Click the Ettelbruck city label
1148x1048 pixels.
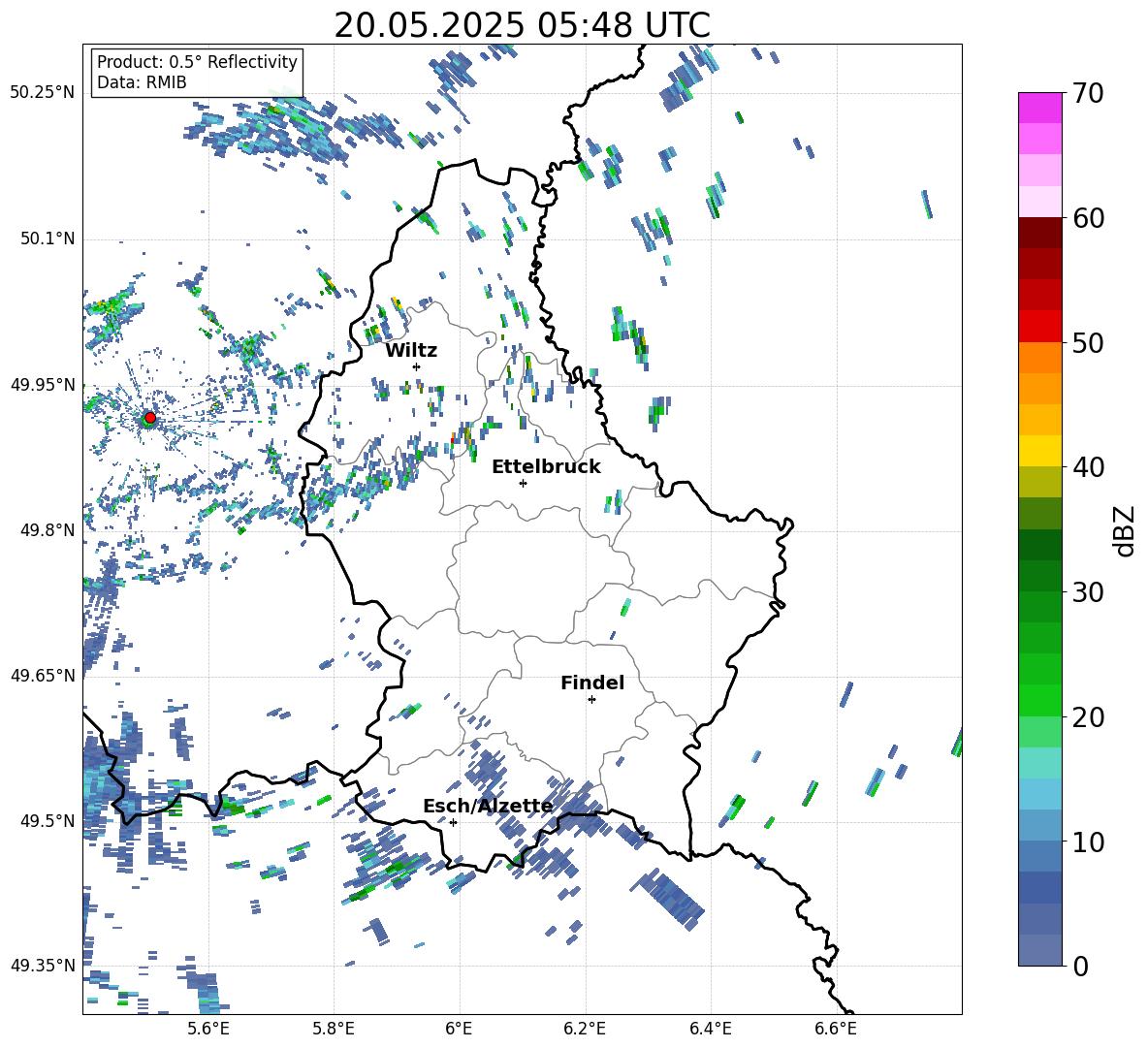[546, 467]
